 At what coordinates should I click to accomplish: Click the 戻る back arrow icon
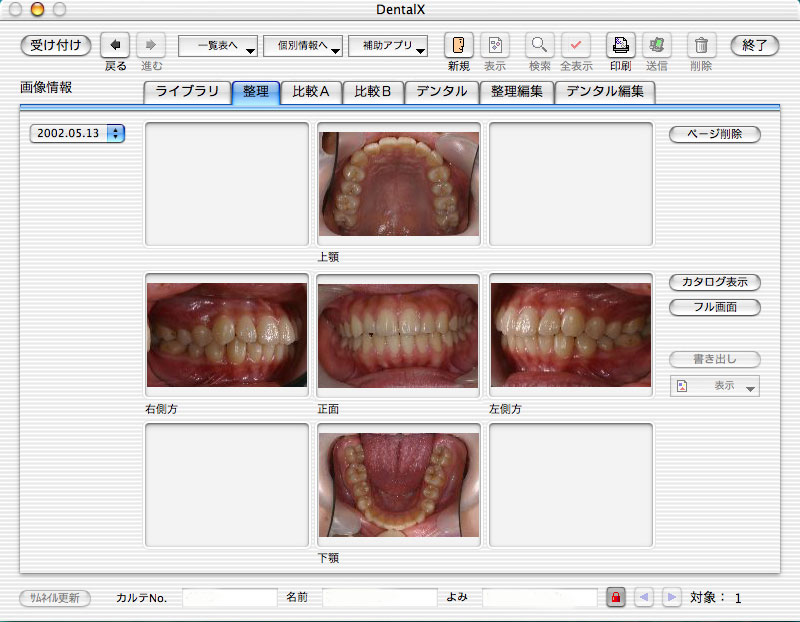(x=115, y=45)
